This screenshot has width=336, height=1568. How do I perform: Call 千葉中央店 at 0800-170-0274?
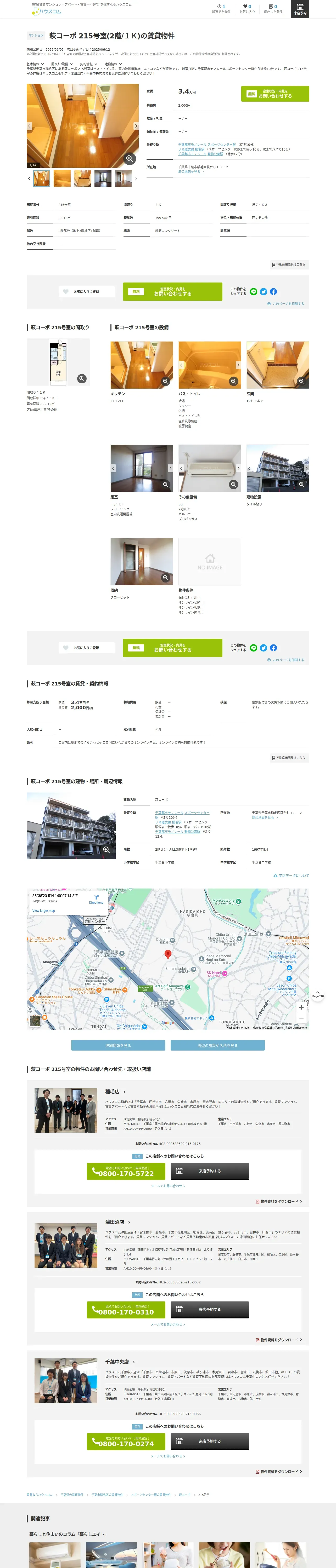[x=126, y=1442]
